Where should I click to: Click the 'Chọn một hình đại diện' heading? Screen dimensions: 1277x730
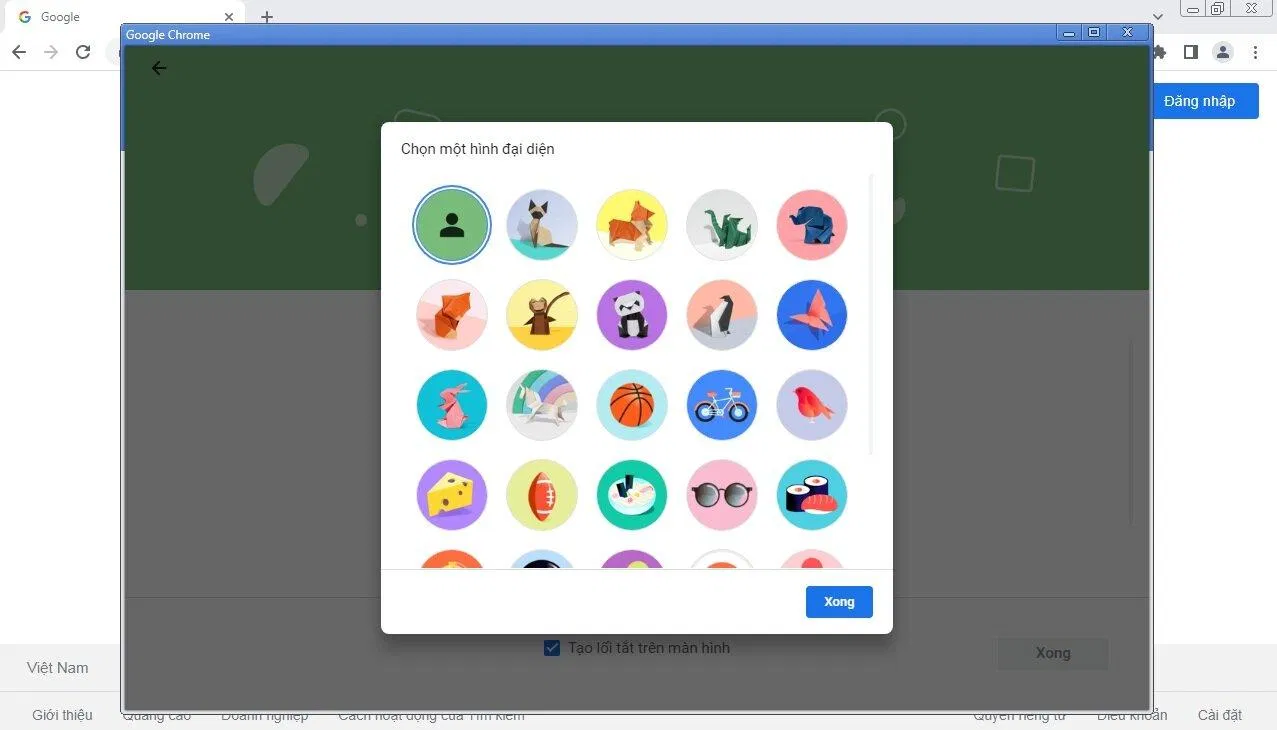tap(477, 149)
